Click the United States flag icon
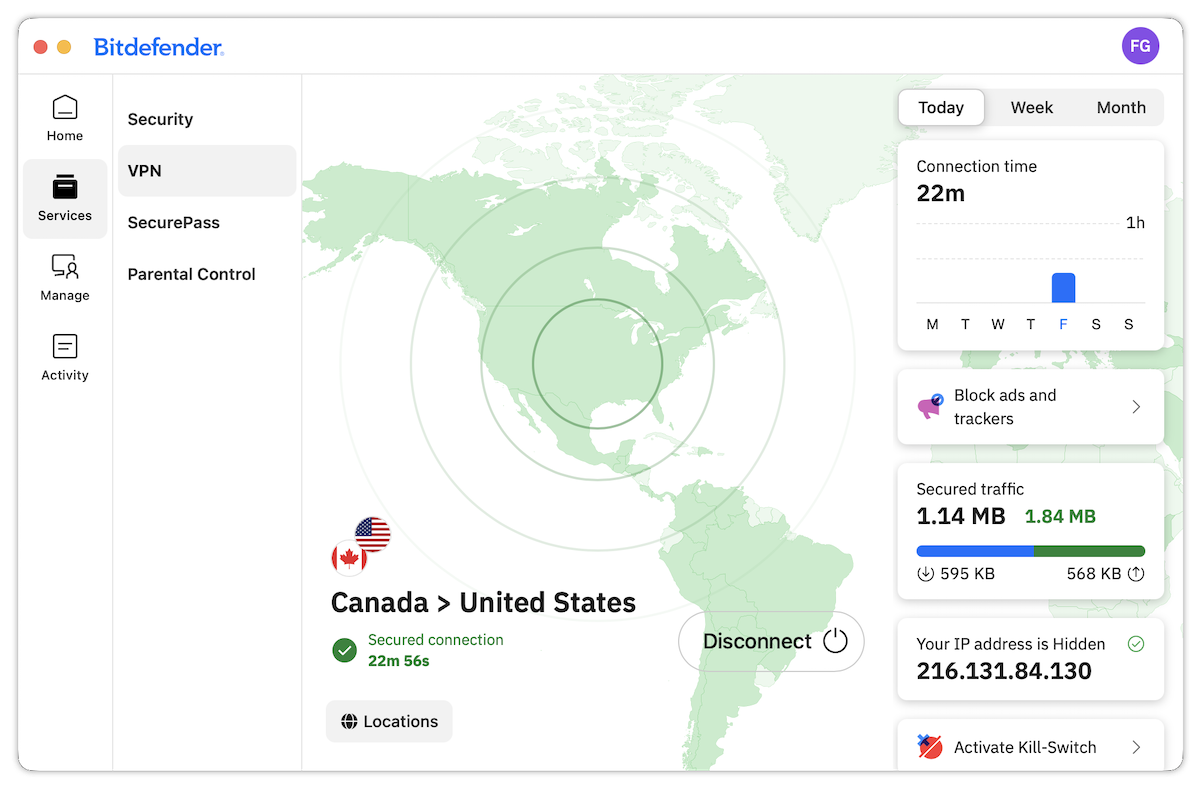The height and width of the screenshot is (790, 1200). (x=372, y=535)
